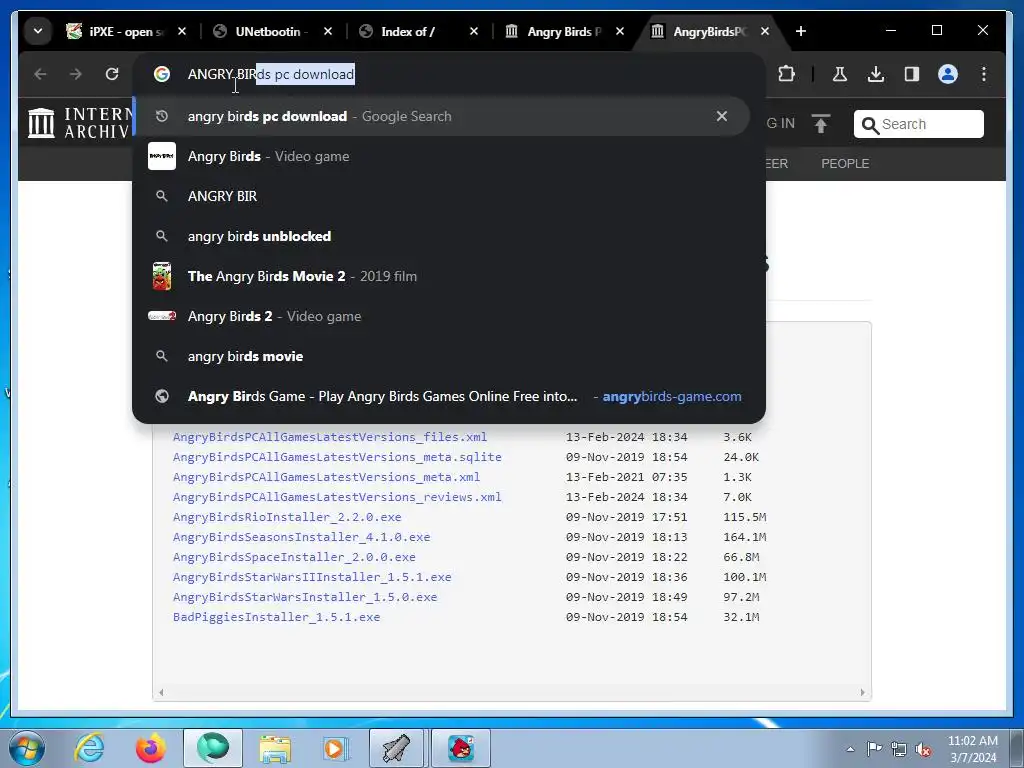Image resolution: width=1024 pixels, height=768 pixels.
Task: Click the muted volume tray icon
Action: coord(923,750)
